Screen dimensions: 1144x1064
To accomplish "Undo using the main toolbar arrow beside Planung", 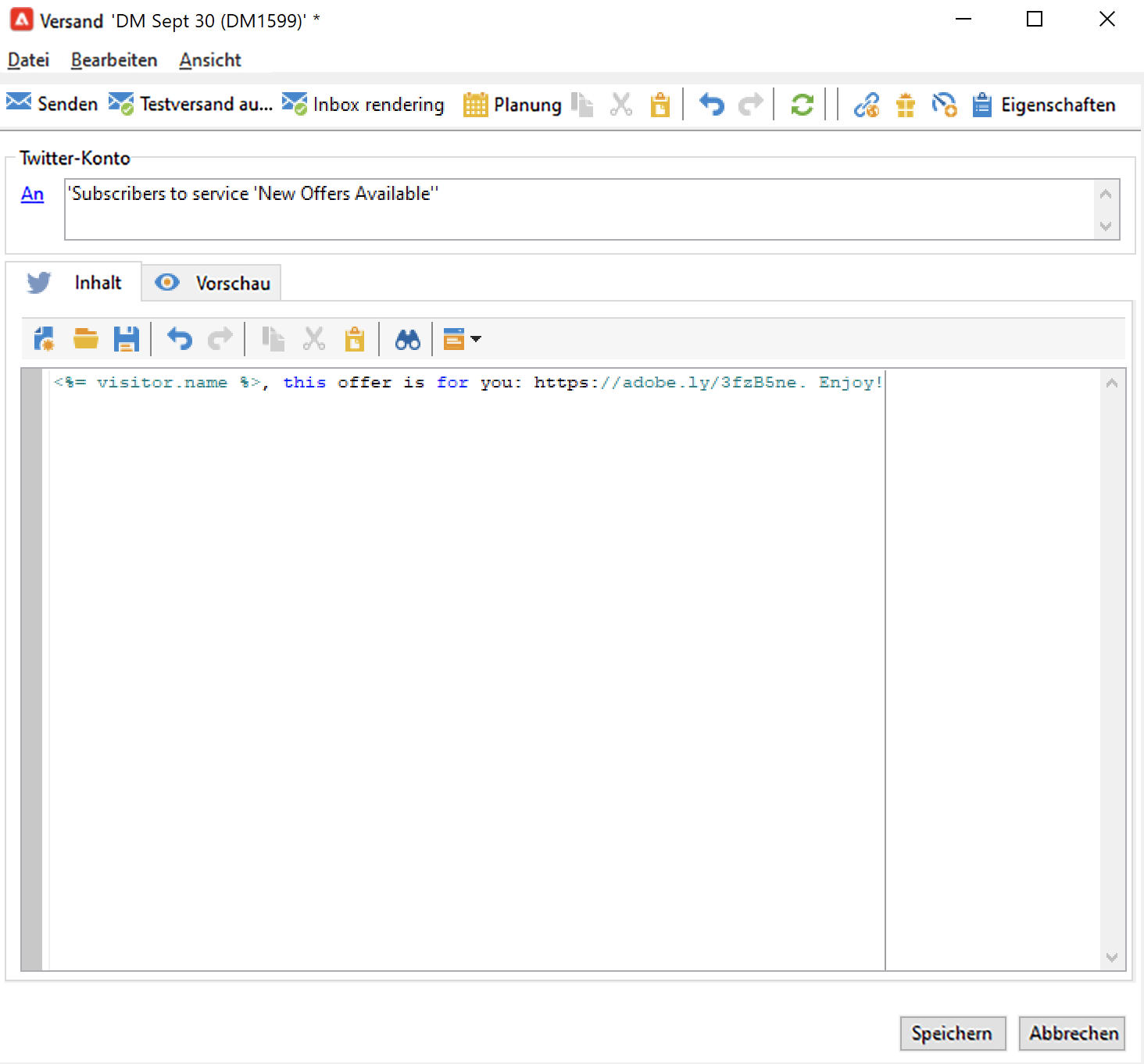I will [x=711, y=104].
